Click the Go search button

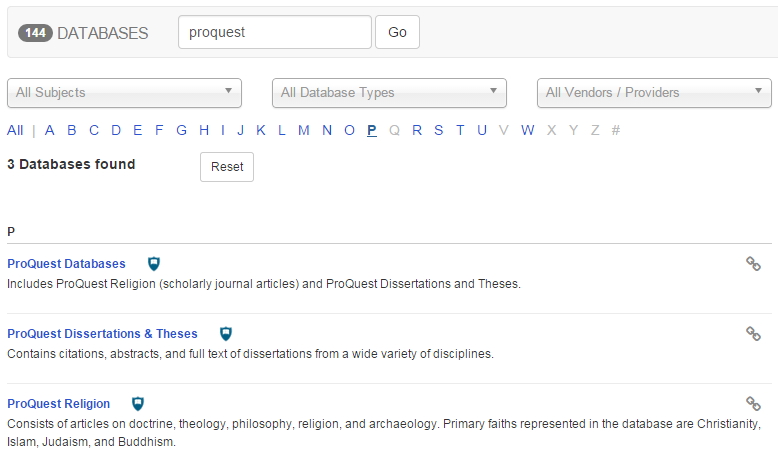coord(397,32)
